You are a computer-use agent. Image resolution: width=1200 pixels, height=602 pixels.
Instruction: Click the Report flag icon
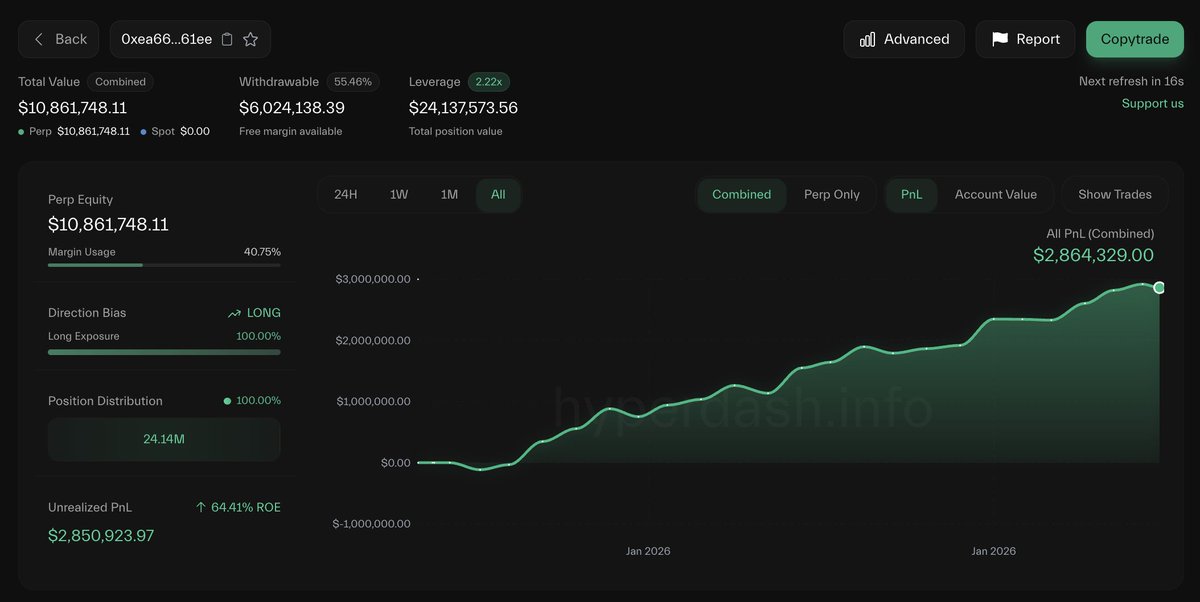pos(999,39)
